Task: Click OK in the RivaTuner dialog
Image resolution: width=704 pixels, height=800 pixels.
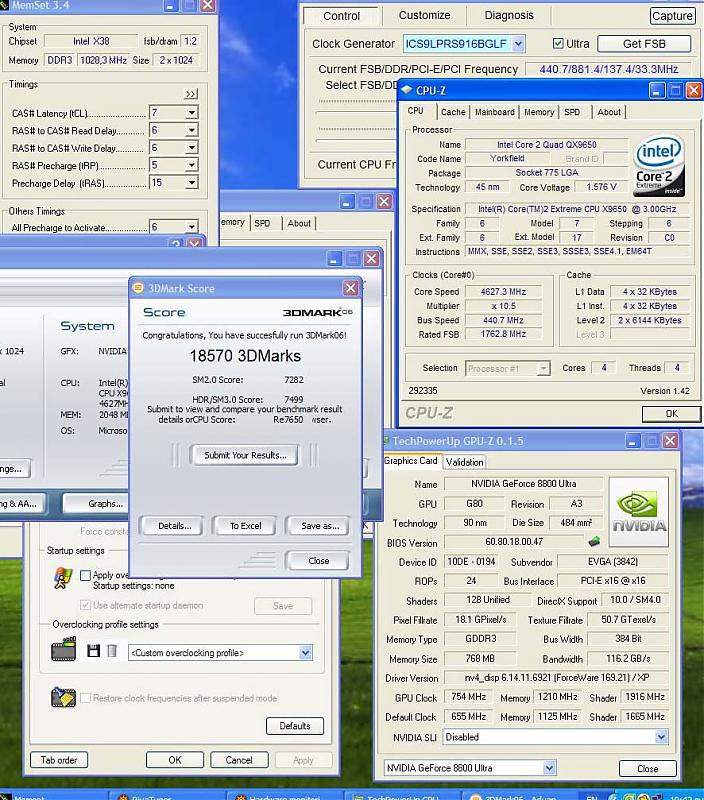Action: click(174, 760)
